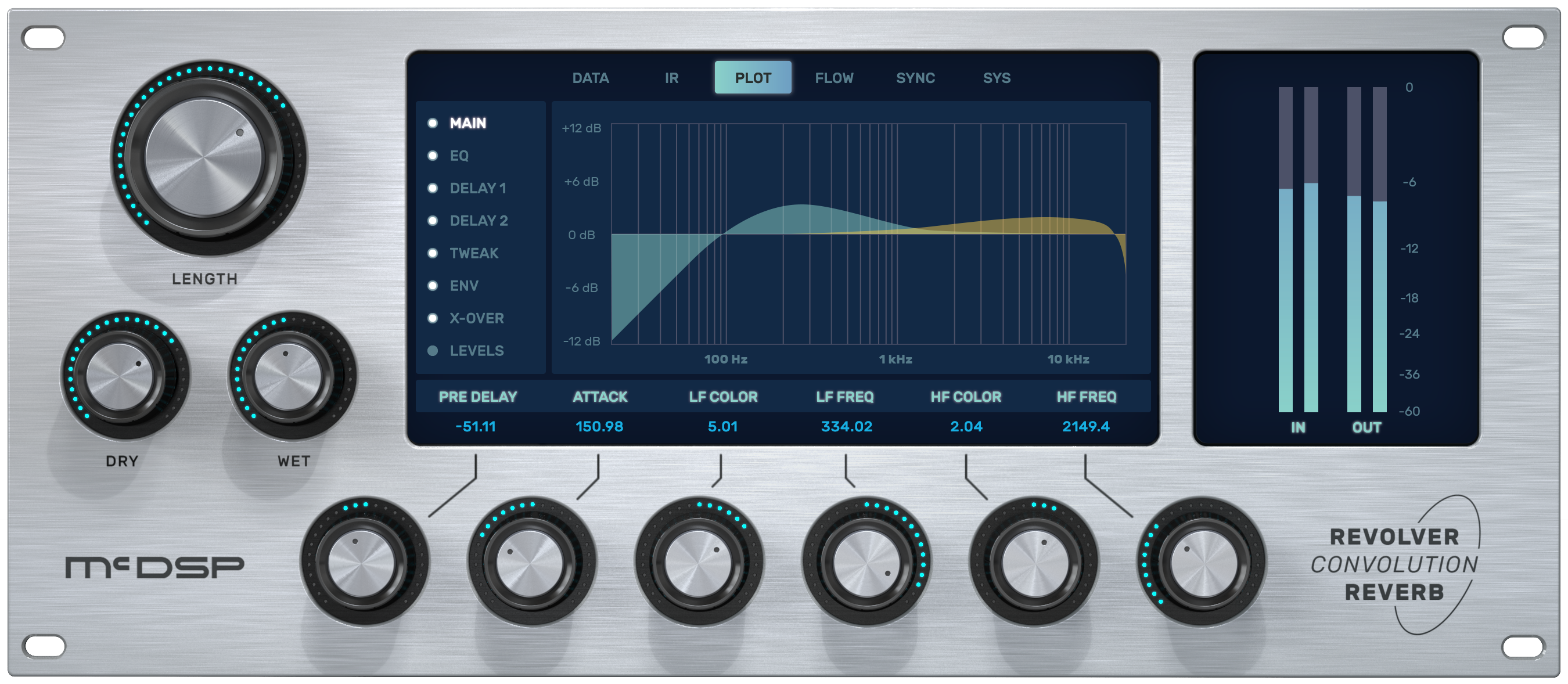Click the HF FREQ value 2149.4

[x=1085, y=427]
